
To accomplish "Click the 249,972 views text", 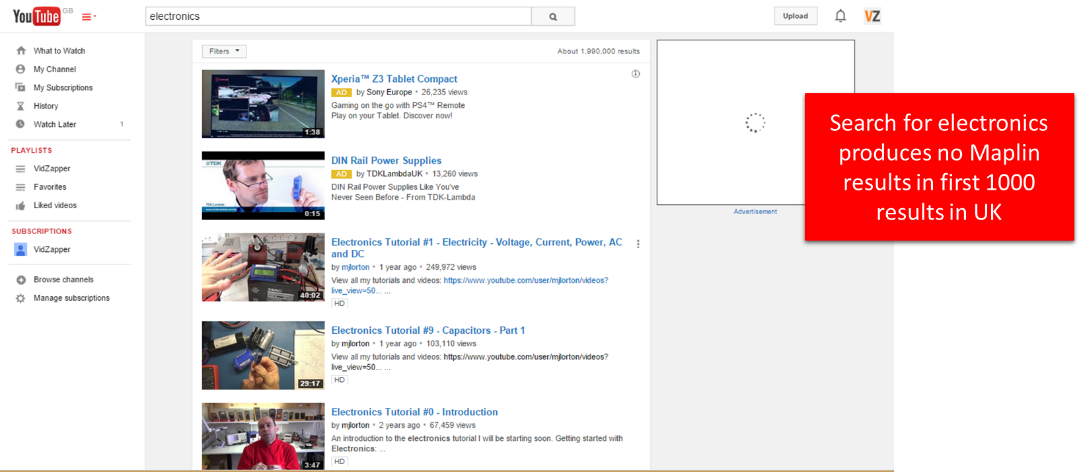I will coord(449,267).
